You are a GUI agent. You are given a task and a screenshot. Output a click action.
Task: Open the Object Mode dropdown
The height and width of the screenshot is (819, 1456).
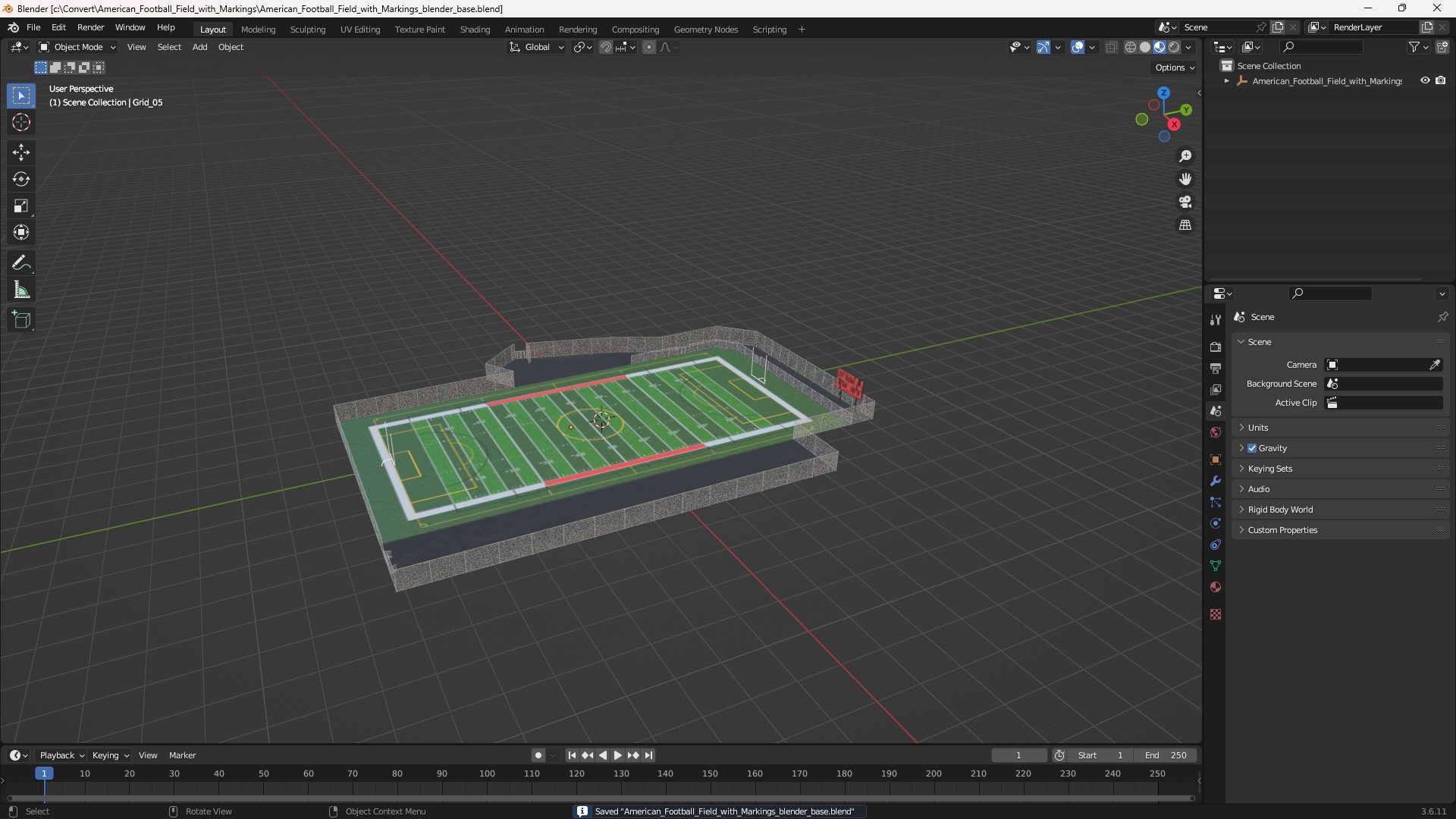(77, 47)
